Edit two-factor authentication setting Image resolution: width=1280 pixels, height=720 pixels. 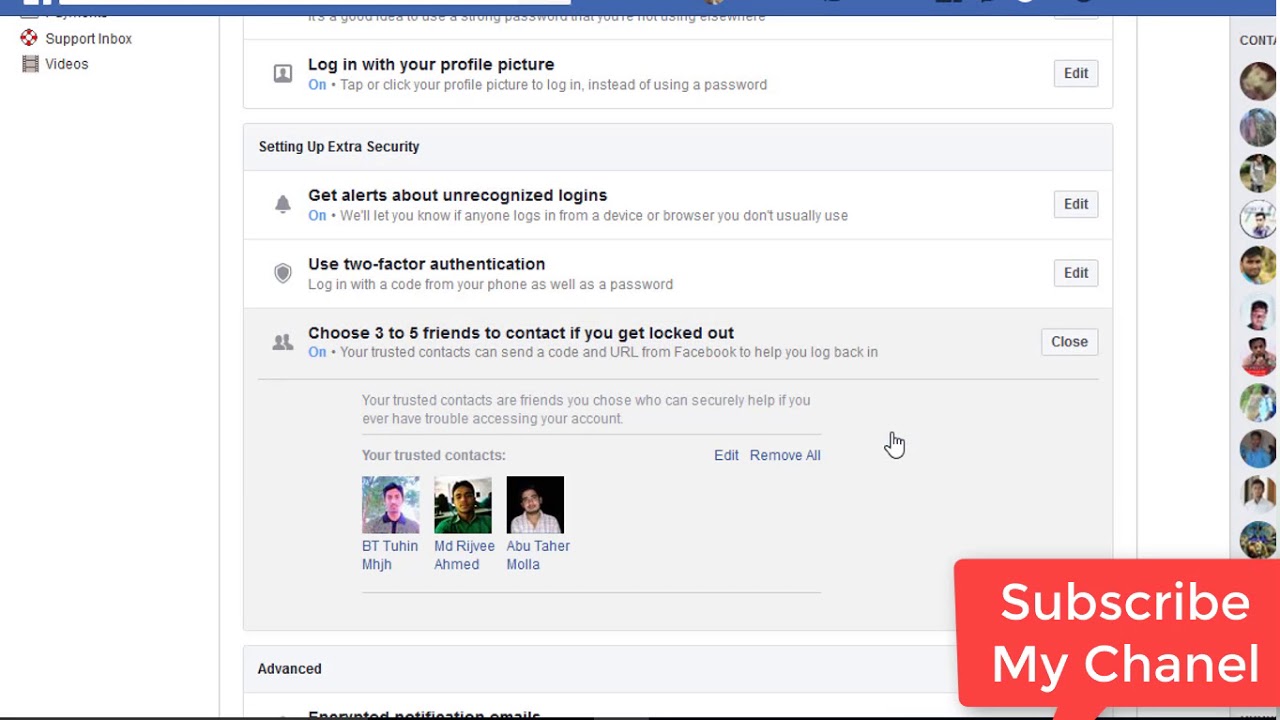click(1076, 273)
